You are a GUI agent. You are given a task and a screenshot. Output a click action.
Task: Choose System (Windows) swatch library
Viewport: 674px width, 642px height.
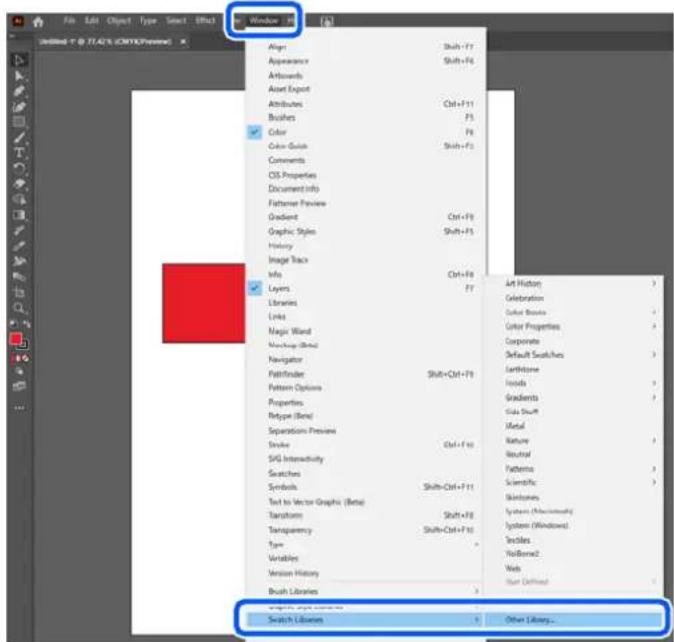(575, 525)
